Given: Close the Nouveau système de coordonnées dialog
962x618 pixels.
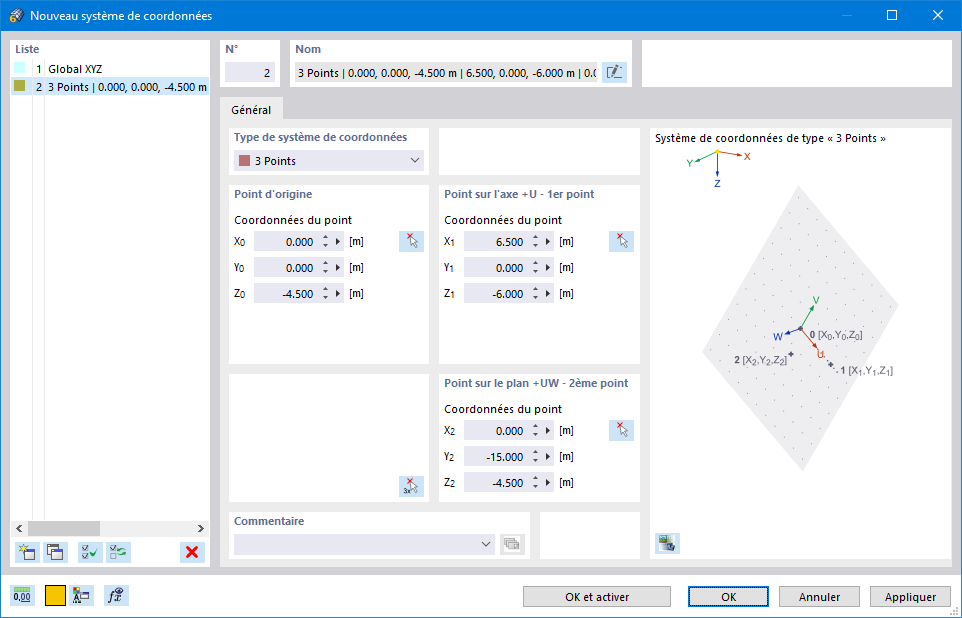Looking at the screenshot, I should pyautogui.click(x=937, y=15).
